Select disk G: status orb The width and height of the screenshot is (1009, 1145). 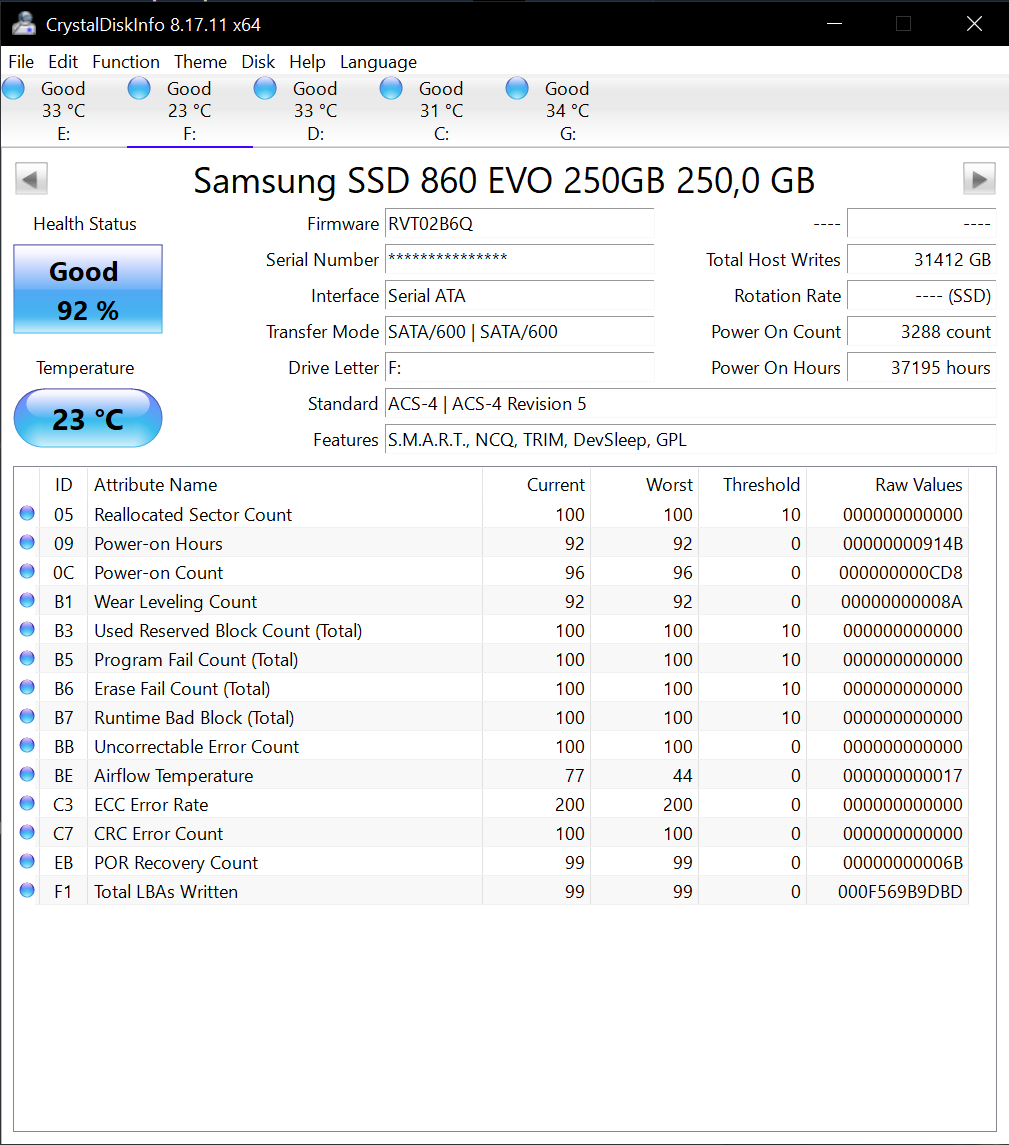[517, 88]
